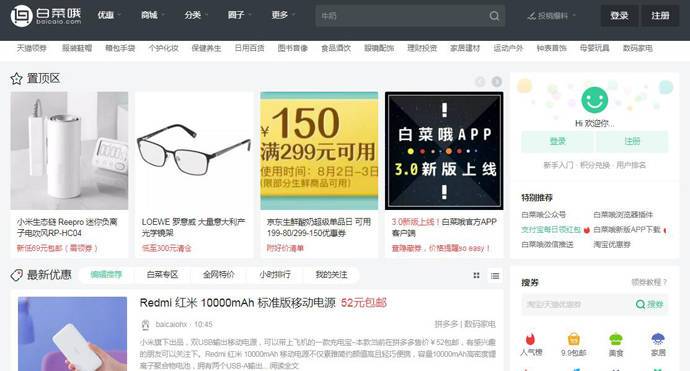
Task: Open the 支付宝每日领红包 link
Action: 551,230
